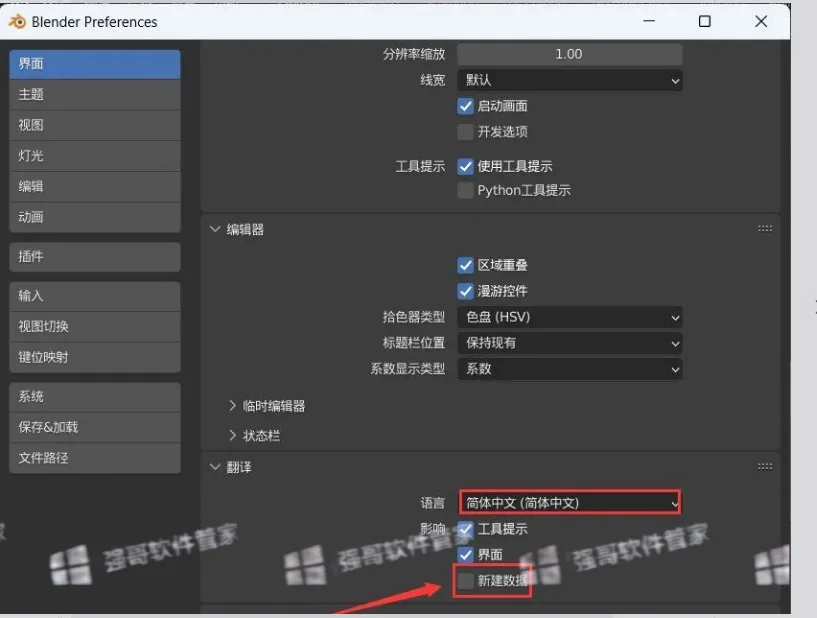Viewport: 817px width, 618px height.
Task: Click the 编辑器 panel drag grip dots
Action: [764, 228]
